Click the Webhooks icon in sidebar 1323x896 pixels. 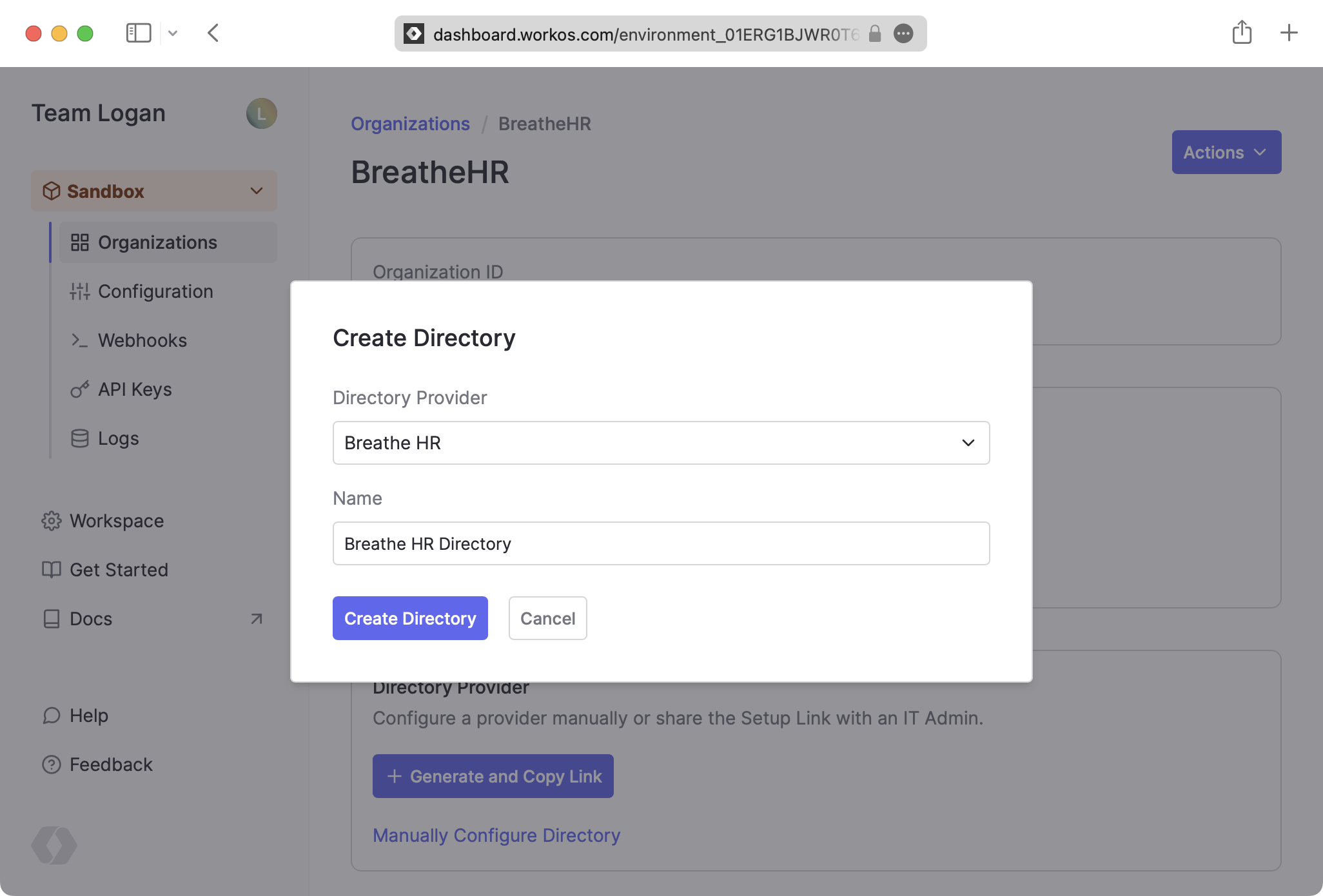point(78,340)
